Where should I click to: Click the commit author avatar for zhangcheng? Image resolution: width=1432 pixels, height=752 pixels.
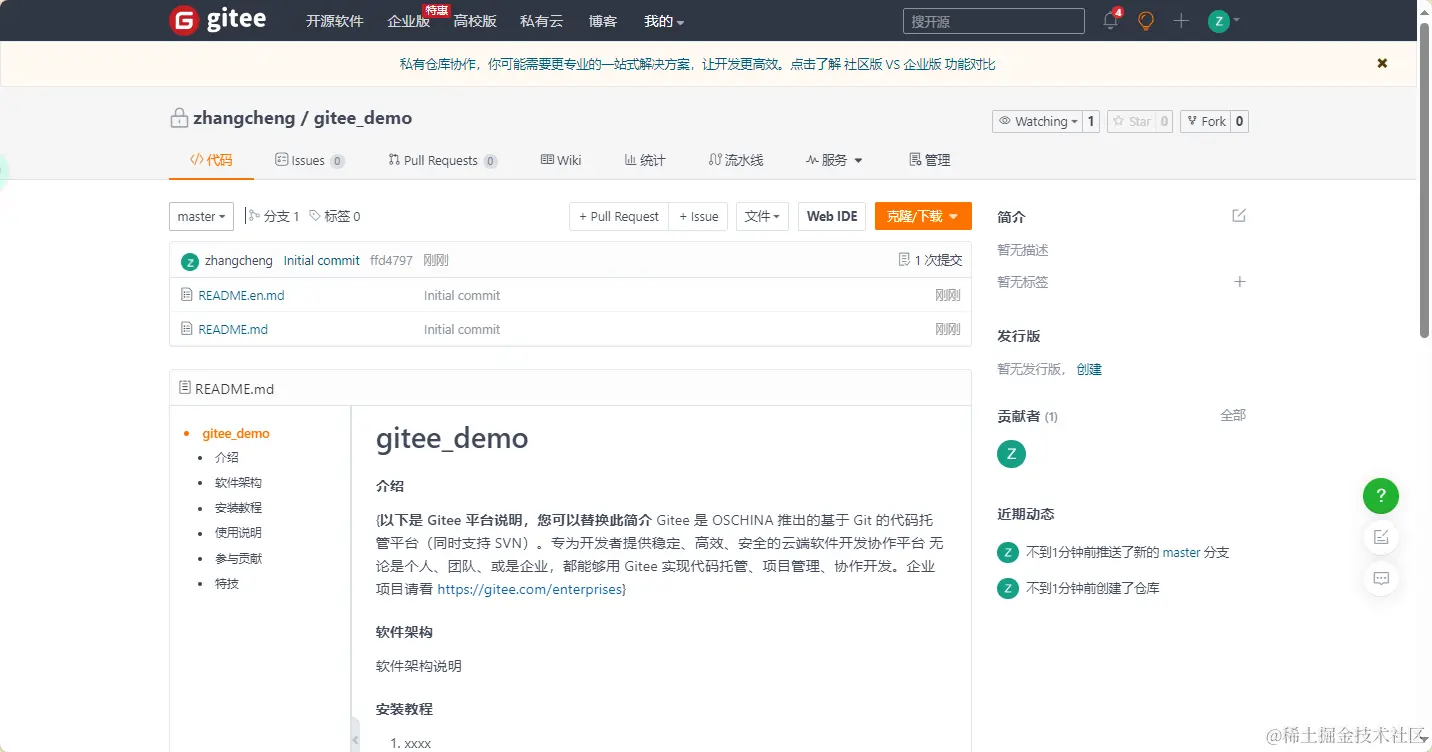(x=189, y=261)
